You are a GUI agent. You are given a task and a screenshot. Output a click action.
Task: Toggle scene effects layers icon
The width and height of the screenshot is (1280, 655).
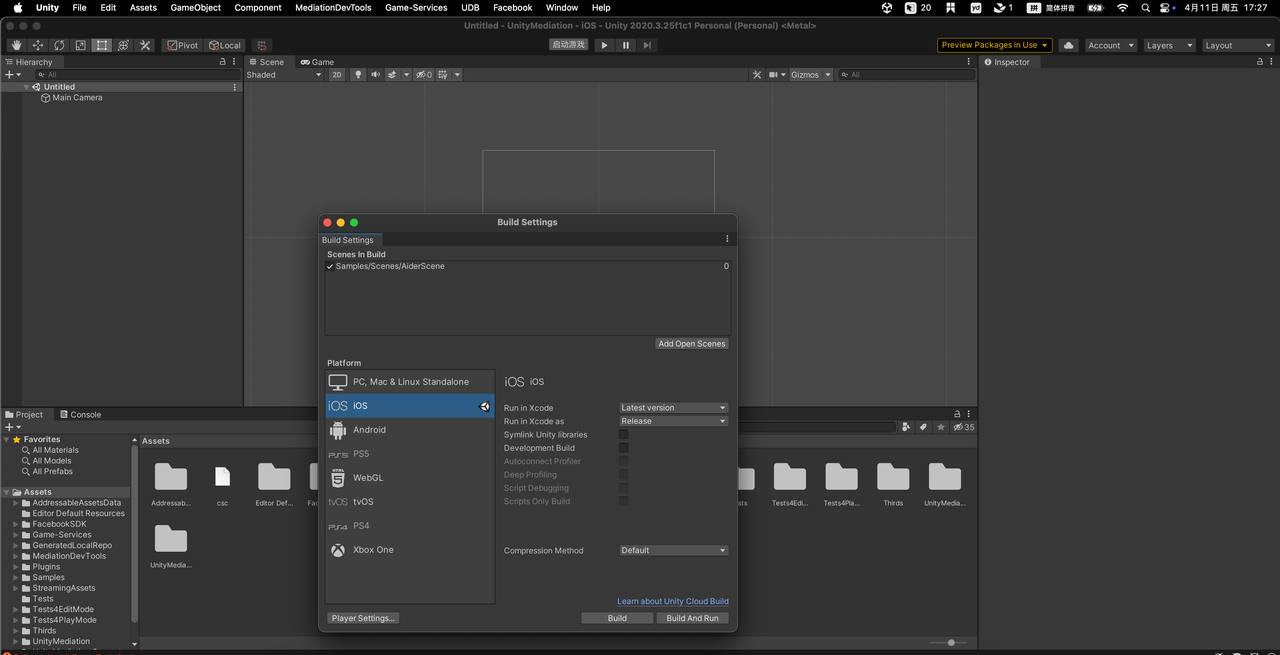(393, 75)
